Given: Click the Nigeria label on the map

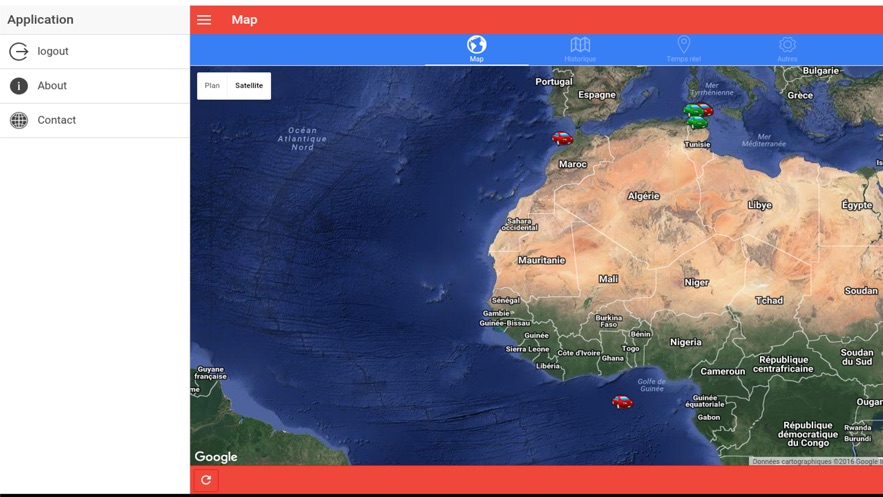Looking at the screenshot, I should [685, 342].
